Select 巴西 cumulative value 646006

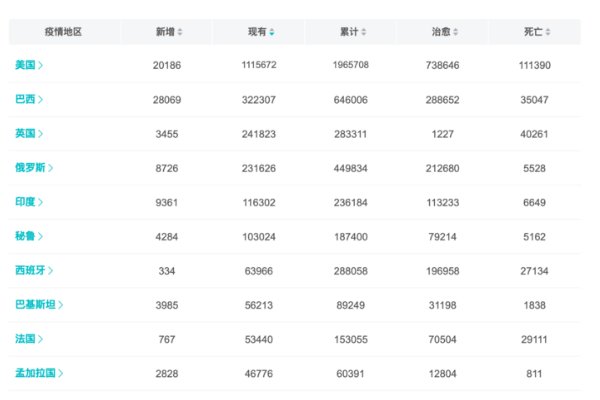tap(351, 100)
